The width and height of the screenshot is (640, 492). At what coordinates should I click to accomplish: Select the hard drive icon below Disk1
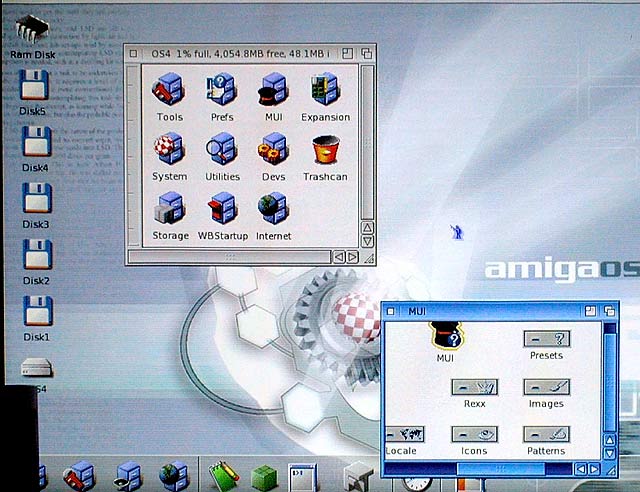coord(37,367)
